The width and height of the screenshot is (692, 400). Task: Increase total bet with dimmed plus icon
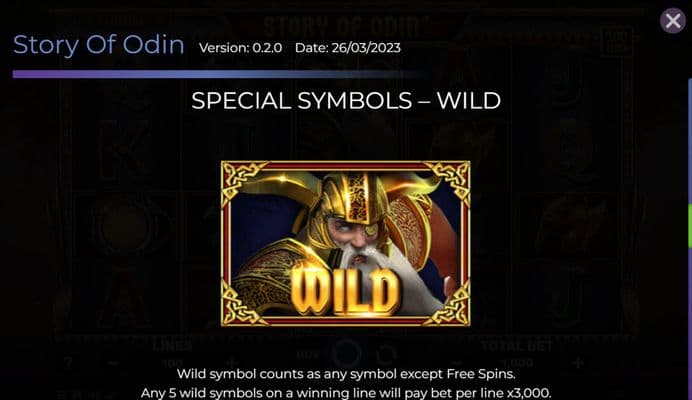tap(578, 363)
